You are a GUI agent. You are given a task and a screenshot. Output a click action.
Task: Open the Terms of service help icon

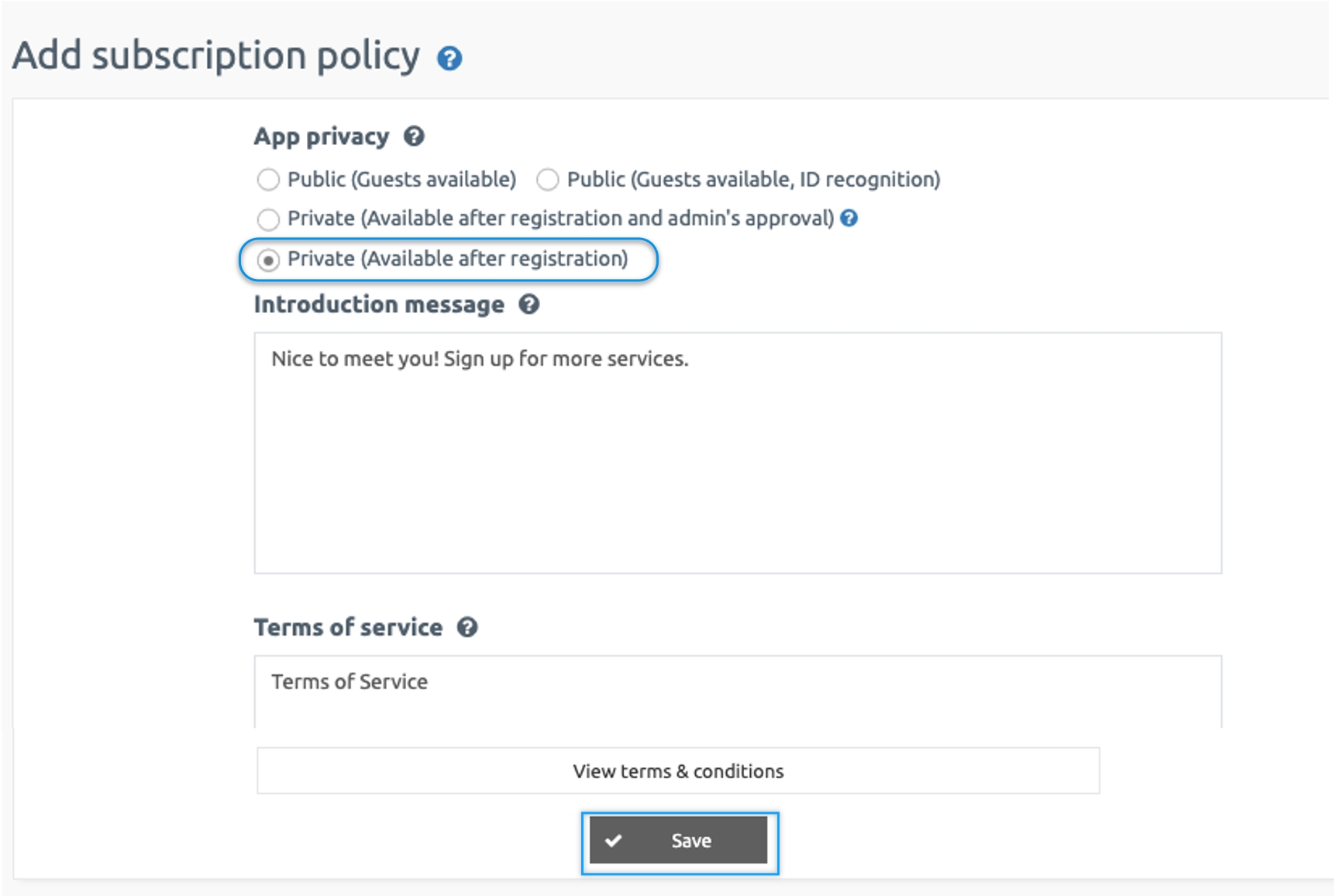[x=467, y=627]
